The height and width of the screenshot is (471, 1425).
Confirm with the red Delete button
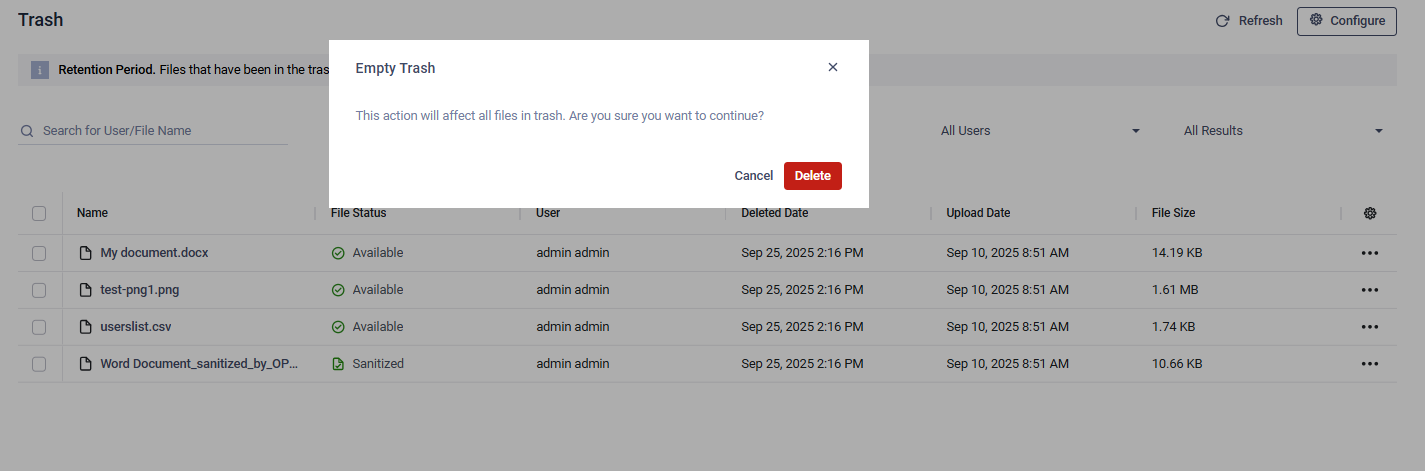[812, 176]
